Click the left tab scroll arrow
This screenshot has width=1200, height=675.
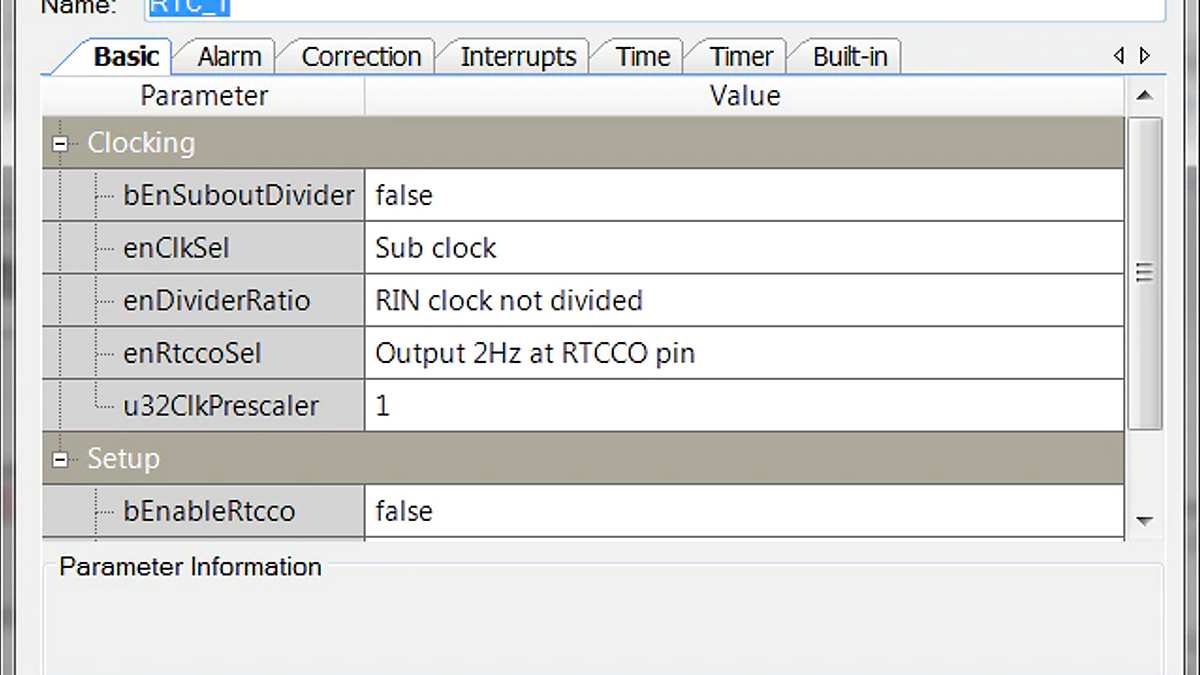pos(1119,56)
